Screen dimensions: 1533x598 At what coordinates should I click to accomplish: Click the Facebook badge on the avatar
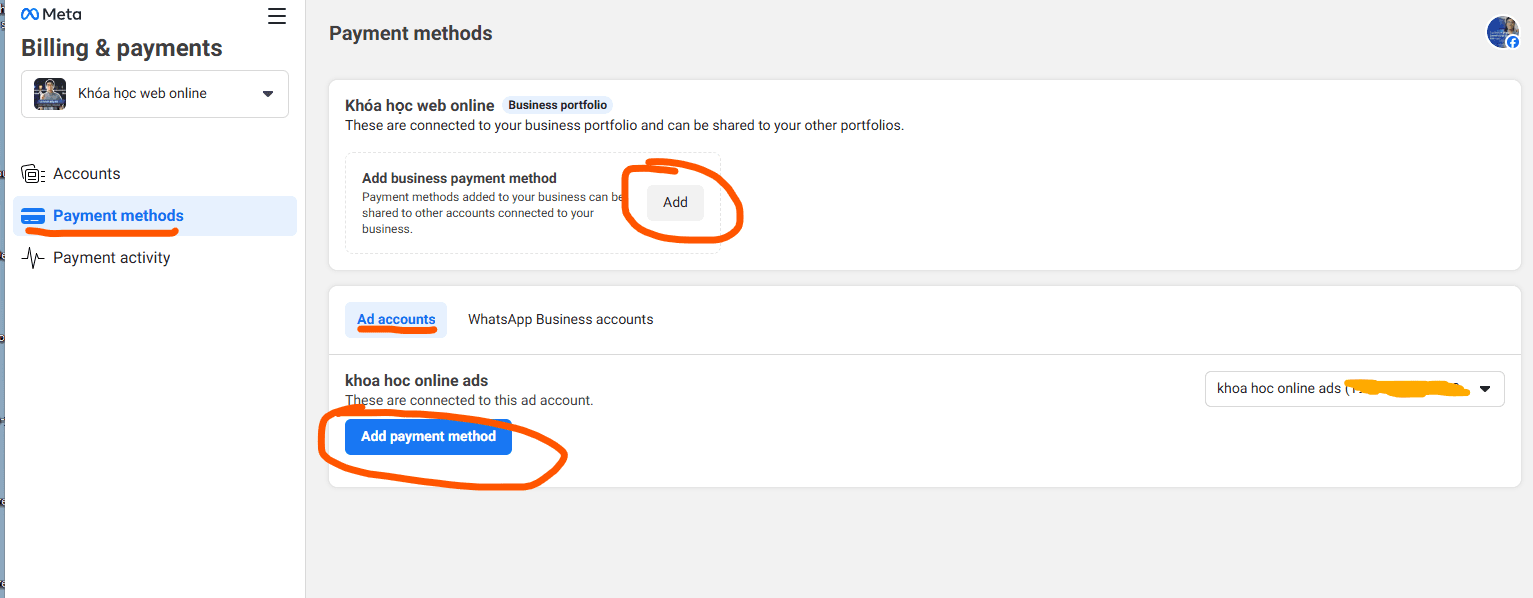(x=1511, y=41)
